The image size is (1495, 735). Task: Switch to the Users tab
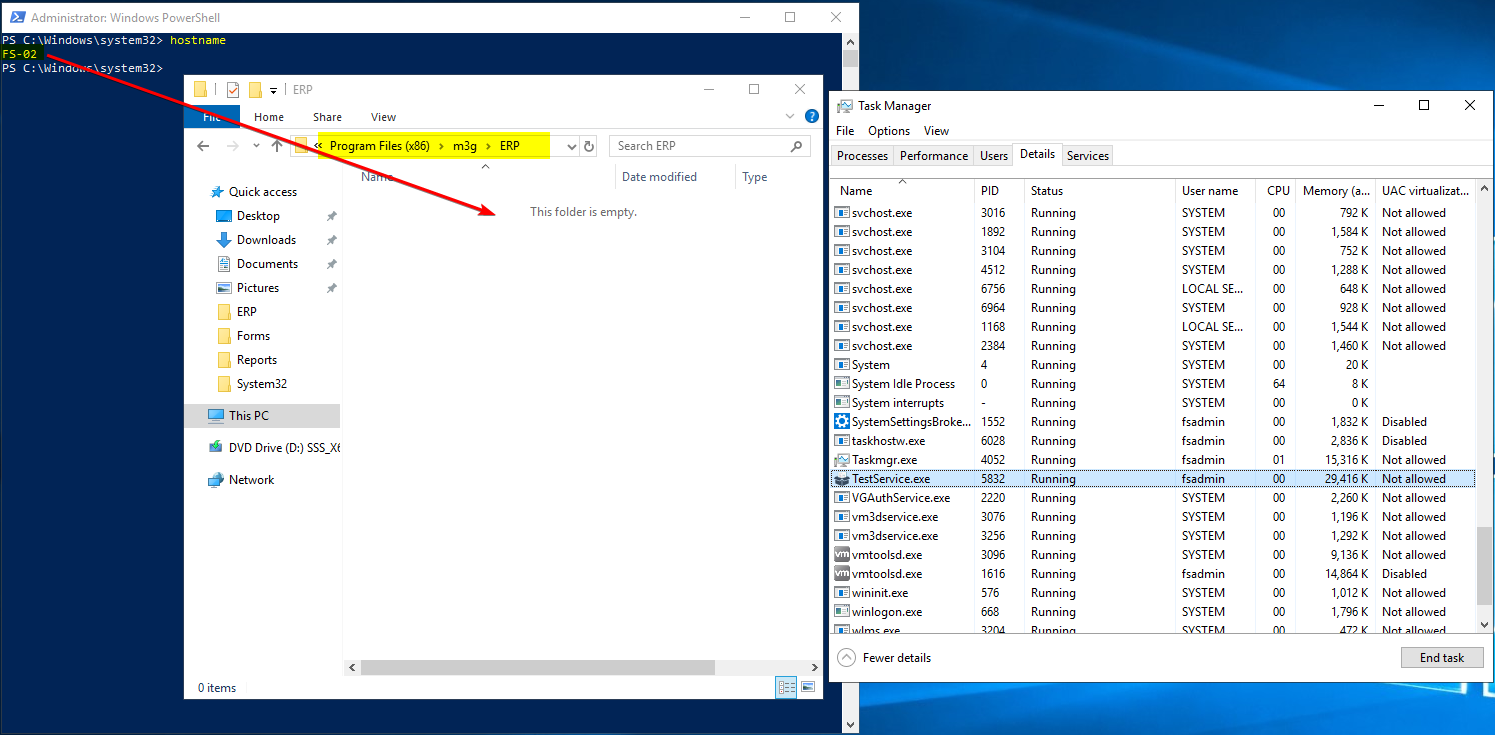pos(994,156)
